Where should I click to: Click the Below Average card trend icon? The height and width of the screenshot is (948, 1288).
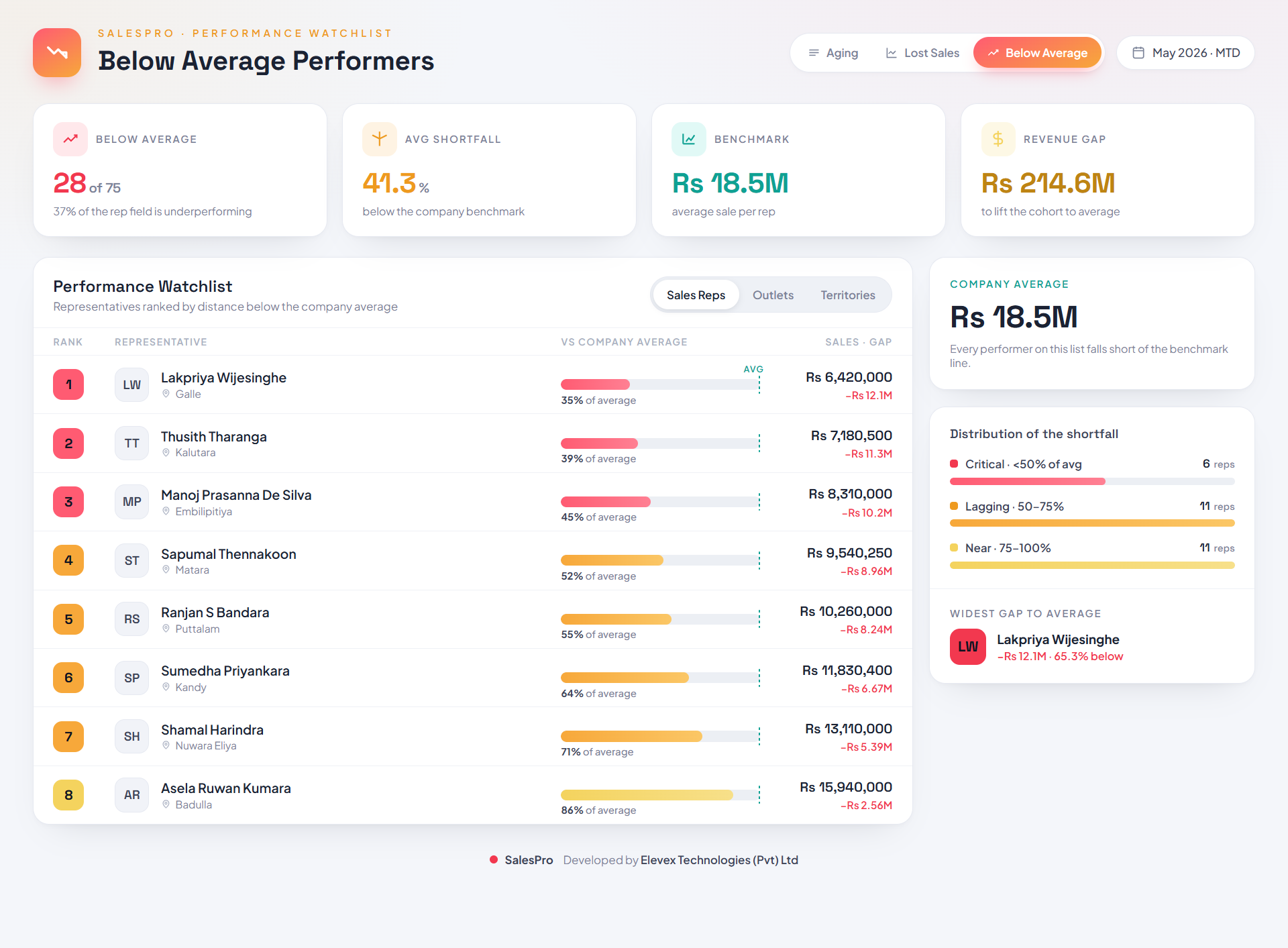(70, 139)
